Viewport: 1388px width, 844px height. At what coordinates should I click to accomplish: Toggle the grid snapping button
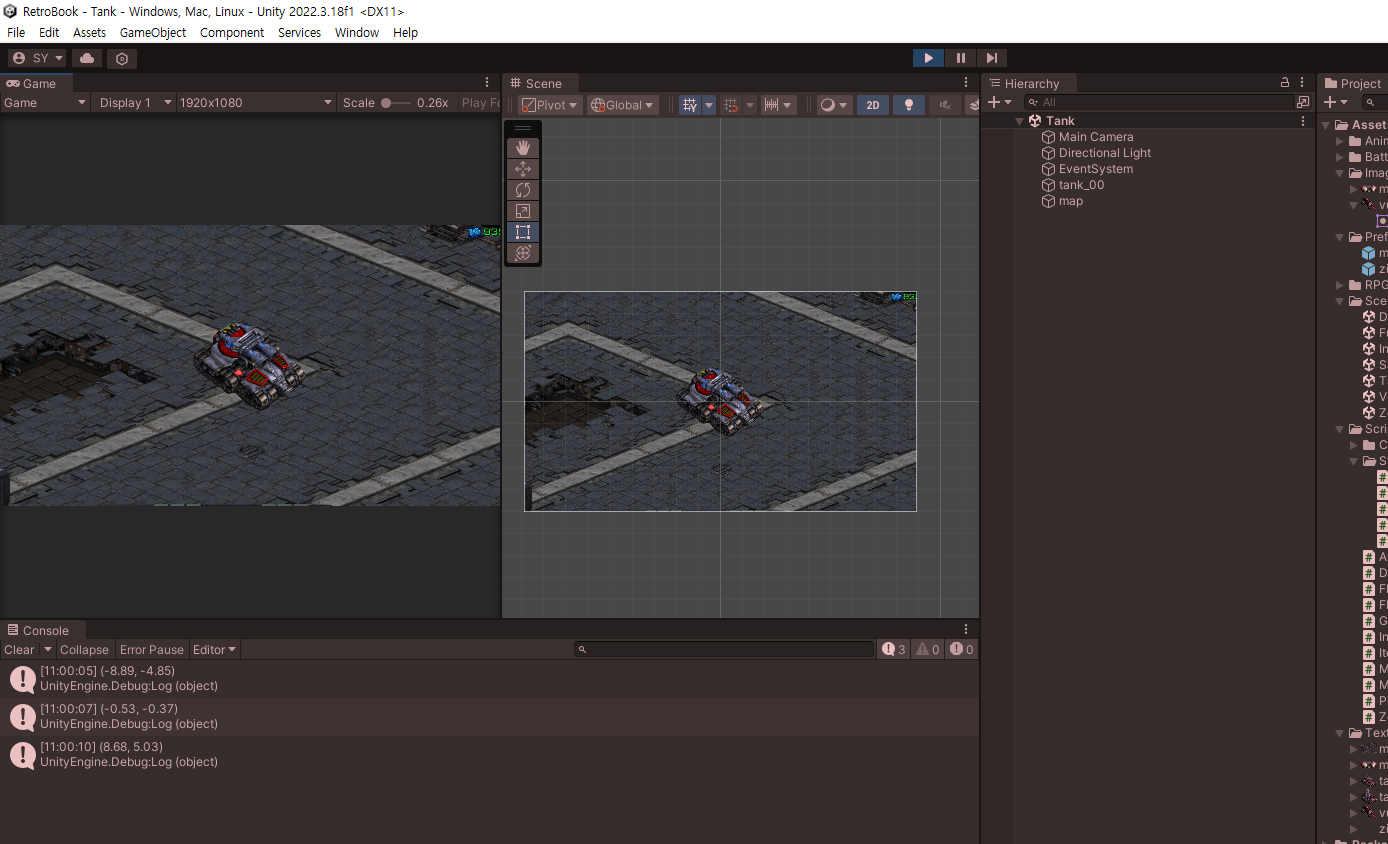[x=731, y=105]
